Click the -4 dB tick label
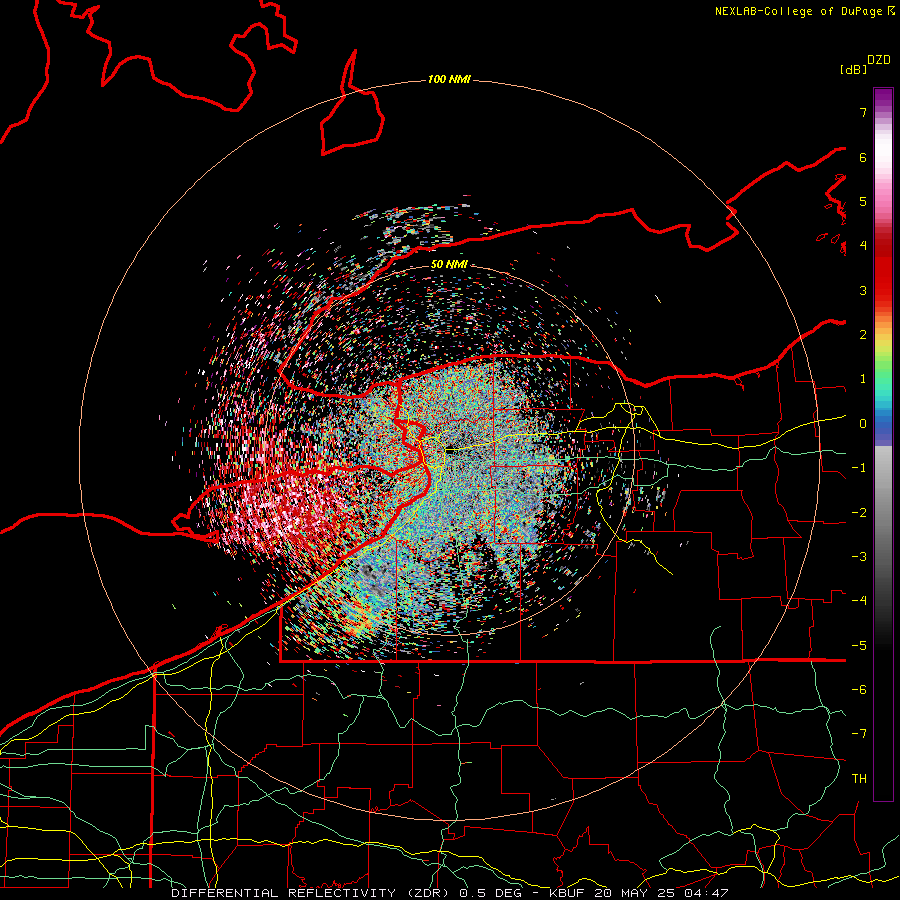The width and height of the screenshot is (900, 900). coord(859,601)
